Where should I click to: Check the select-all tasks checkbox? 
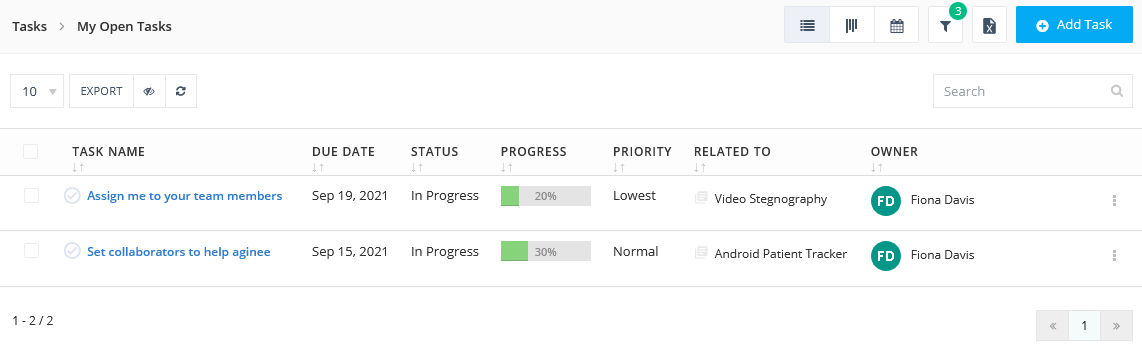(31, 152)
